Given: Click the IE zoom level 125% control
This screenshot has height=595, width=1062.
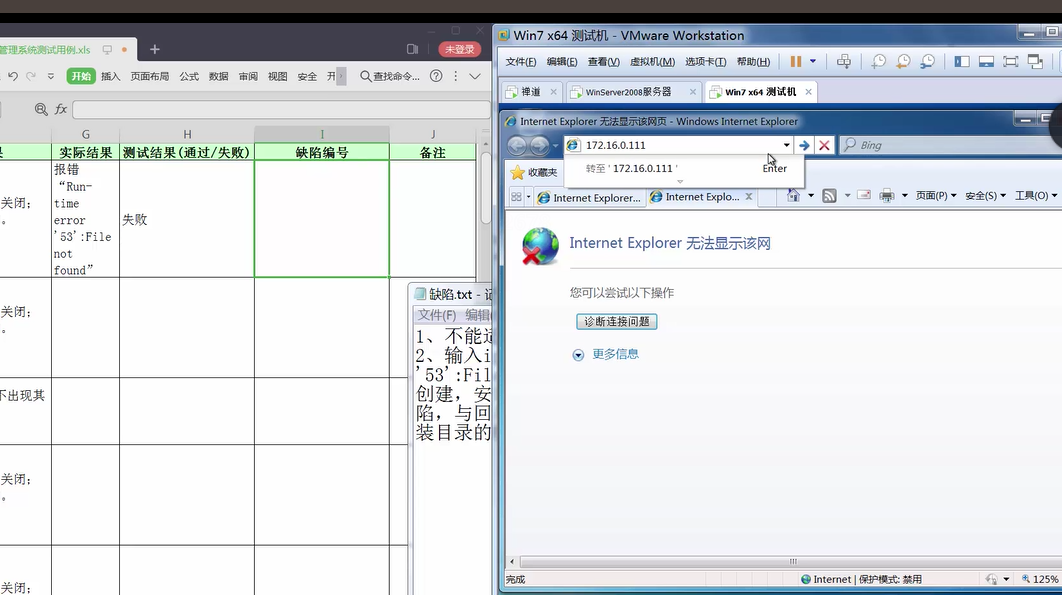Looking at the screenshot, I should pos(1040,579).
